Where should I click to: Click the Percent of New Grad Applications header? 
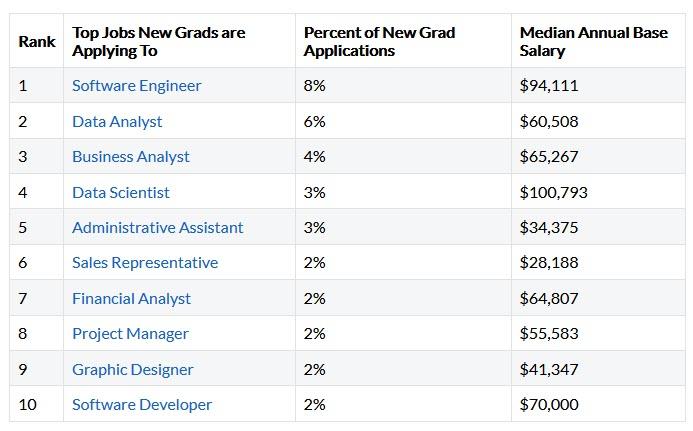point(379,42)
